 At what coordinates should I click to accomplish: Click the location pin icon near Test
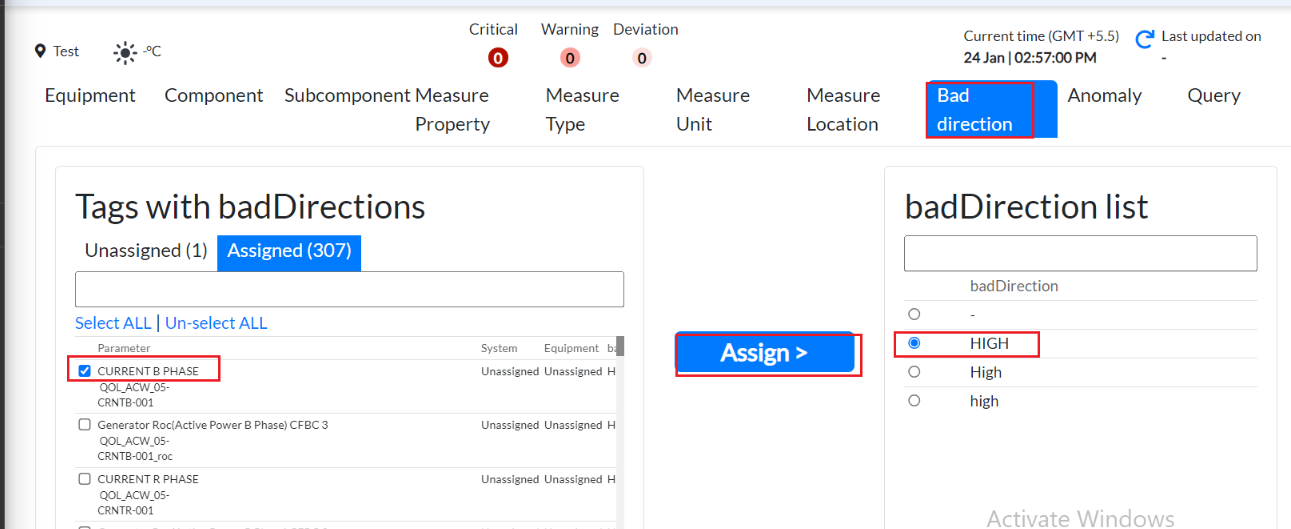[40, 51]
